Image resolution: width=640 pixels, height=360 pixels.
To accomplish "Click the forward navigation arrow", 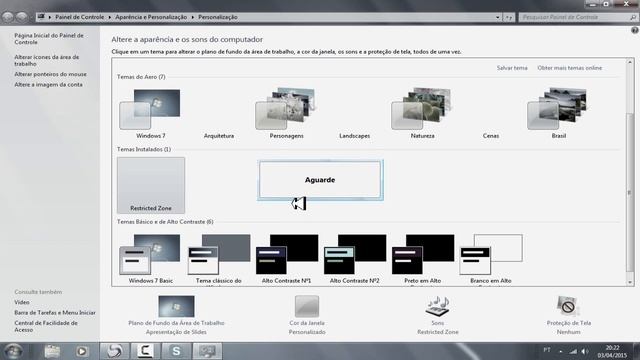I will tap(22, 17).
